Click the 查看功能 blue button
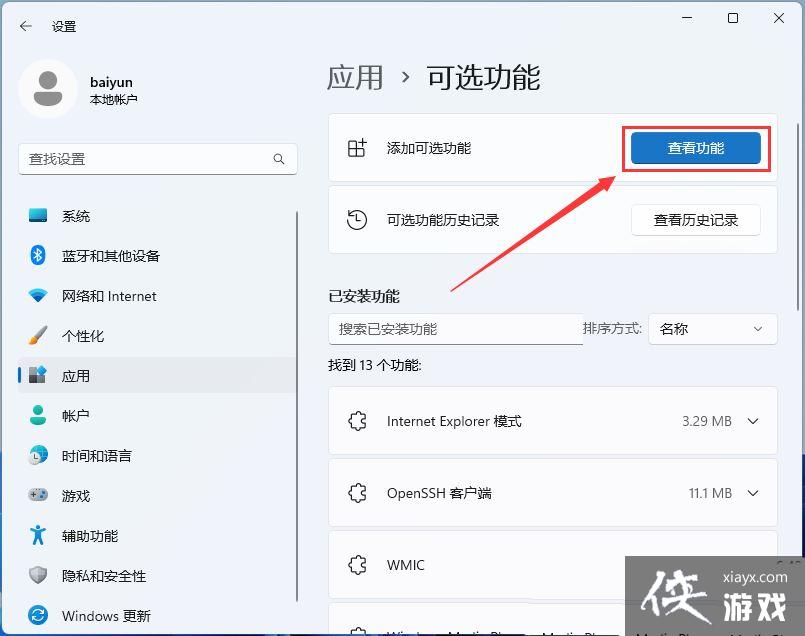The height and width of the screenshot is (636, 805). point(695,147)
